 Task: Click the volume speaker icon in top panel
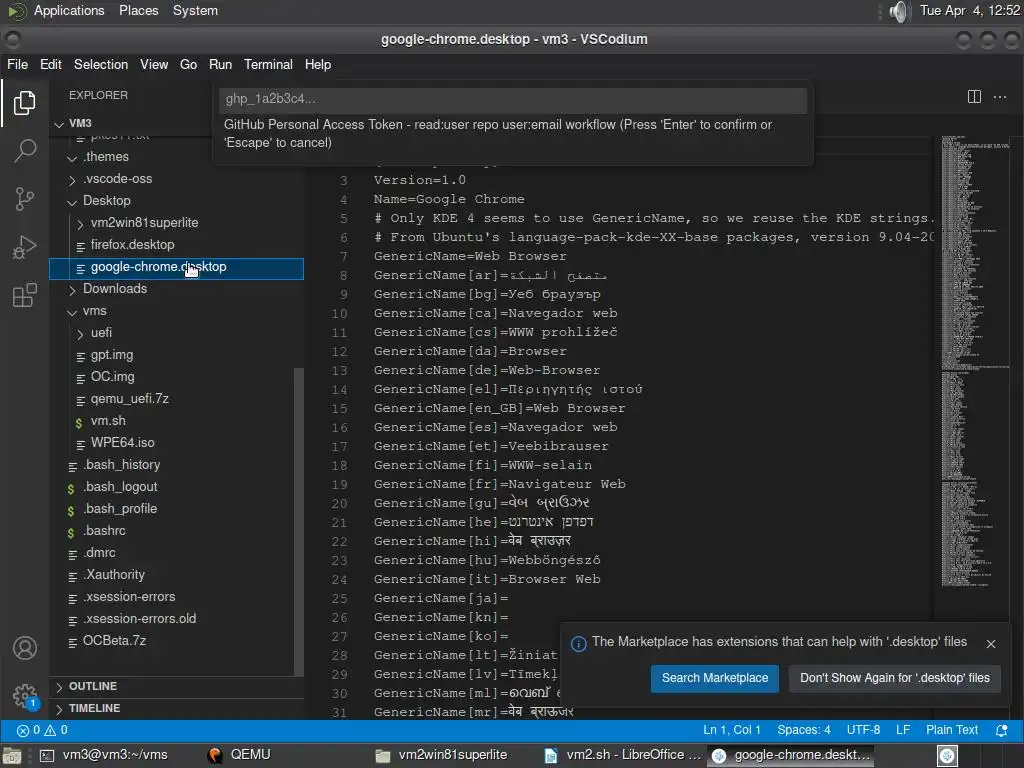899,11
